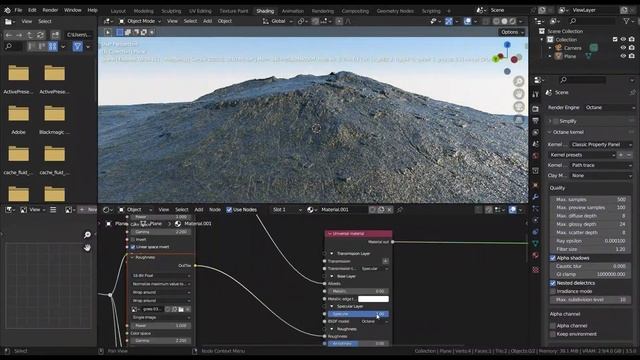Click the viewport zoom magnifier icon
Image resolution: width=640 pixels, height=360 pixels.
519,81
